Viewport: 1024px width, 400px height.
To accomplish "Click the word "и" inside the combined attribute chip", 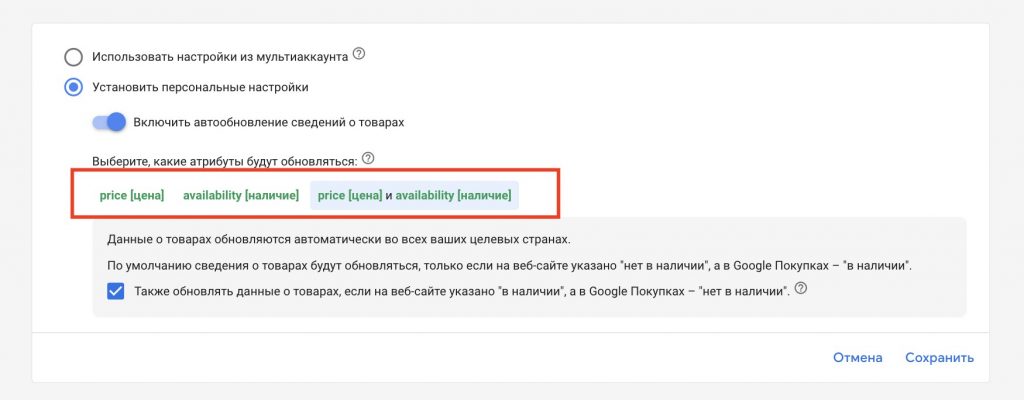I will point(389,195).
